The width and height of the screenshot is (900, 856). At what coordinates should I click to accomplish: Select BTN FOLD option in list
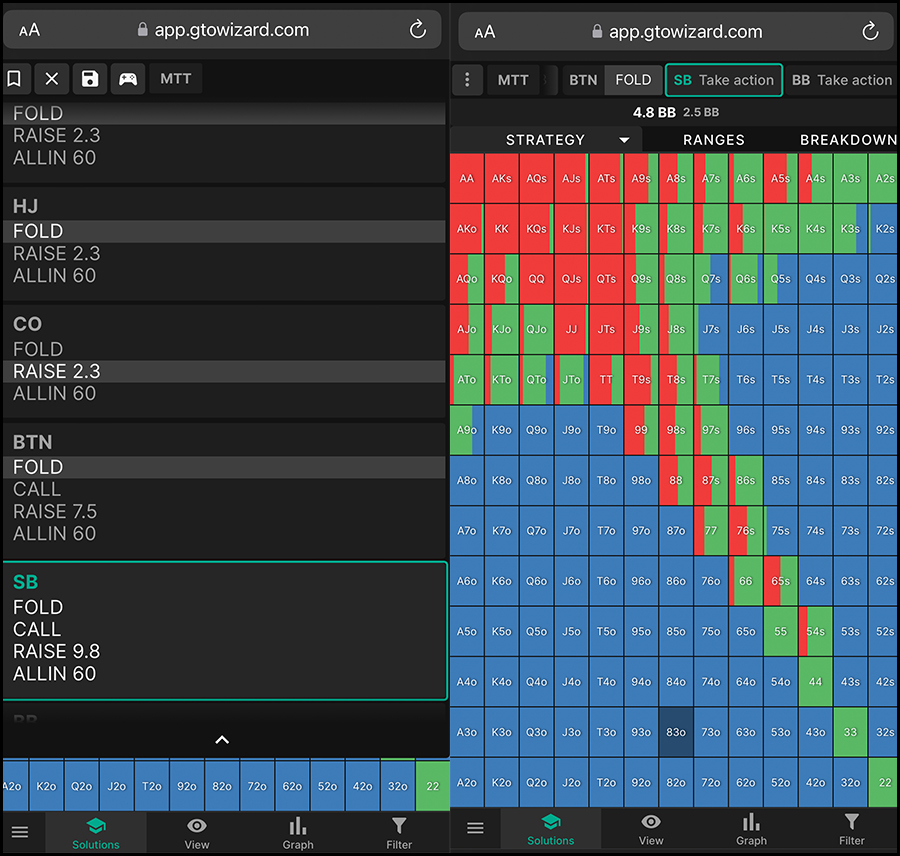(x=224, y=467)
